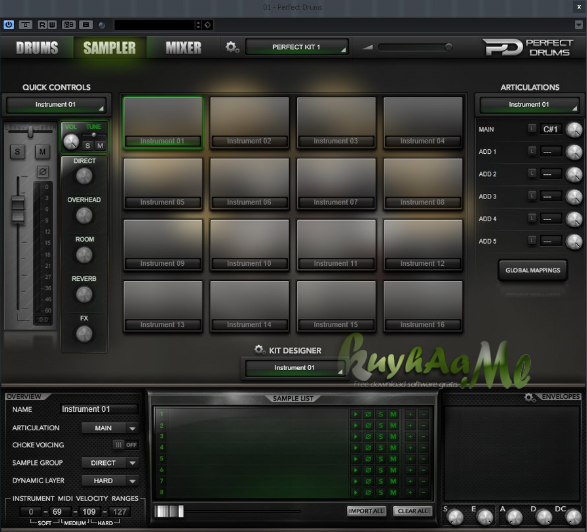Click the Import All button
The width and height of the screenshot is (587, 532).
click(x=367, y=511)
